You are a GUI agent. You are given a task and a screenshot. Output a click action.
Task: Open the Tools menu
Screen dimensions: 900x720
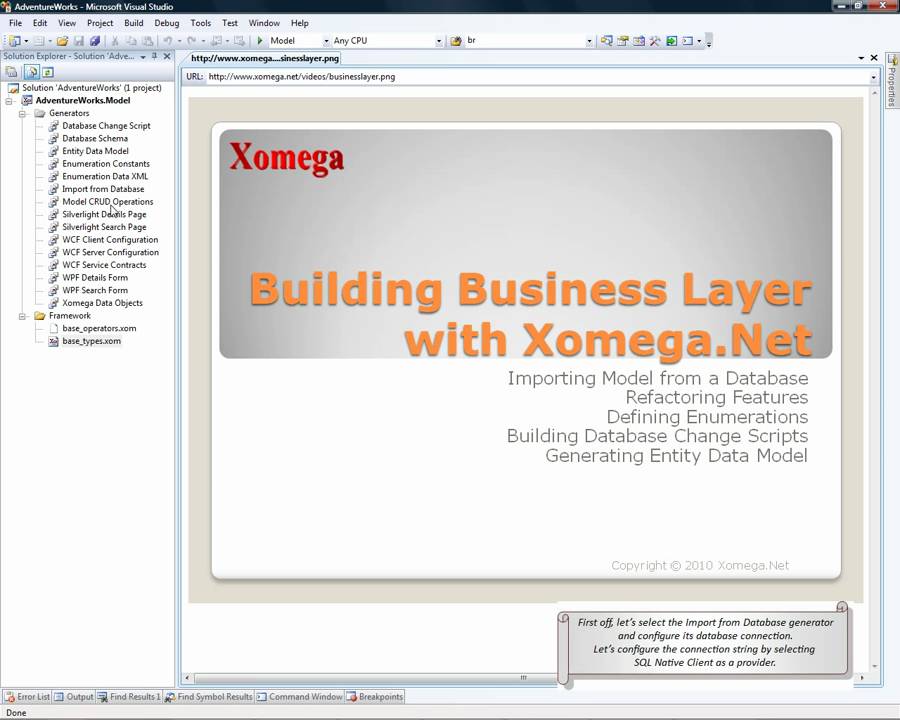point(200,23)
